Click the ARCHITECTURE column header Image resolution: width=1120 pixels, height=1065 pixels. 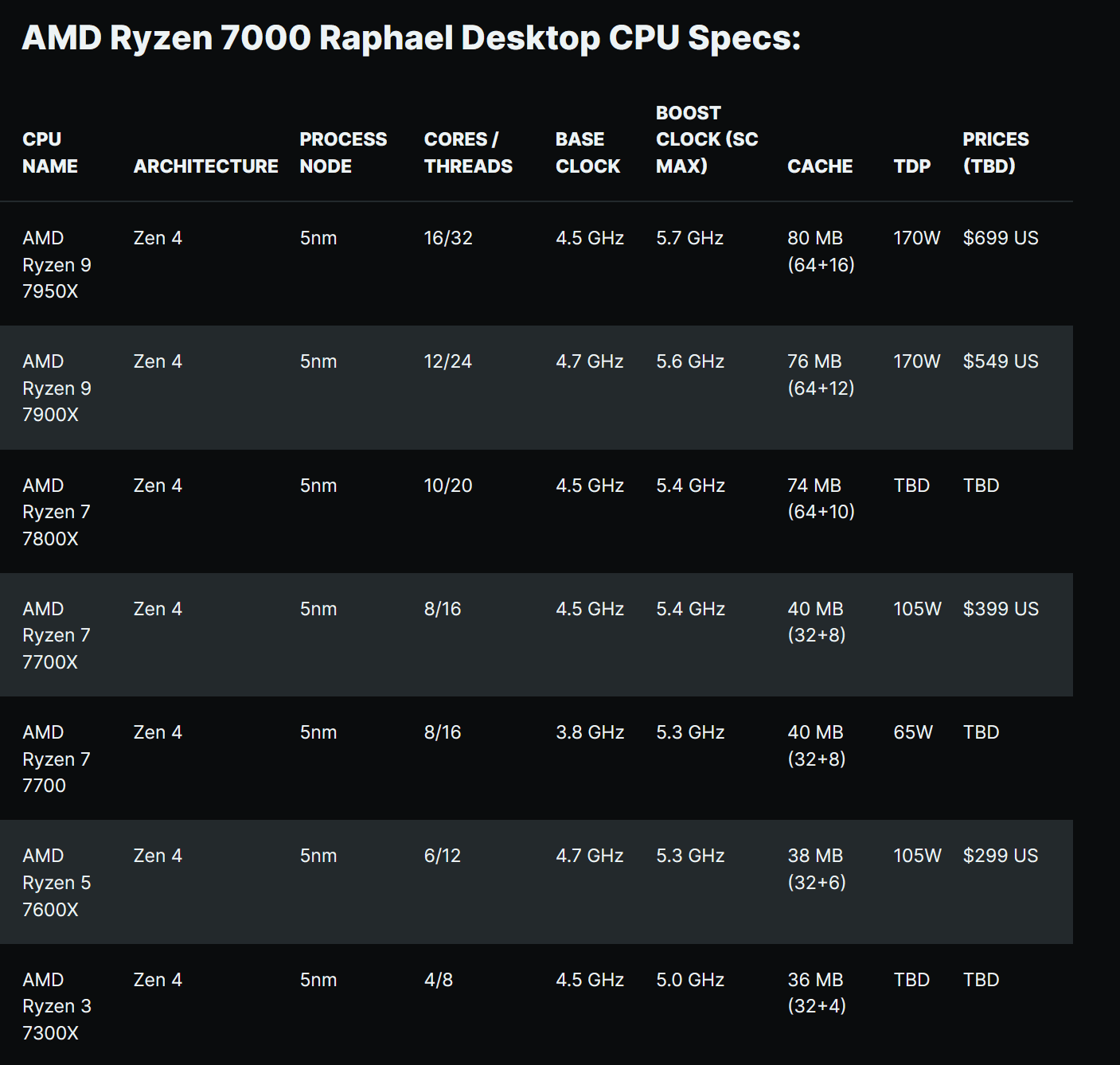205,166
